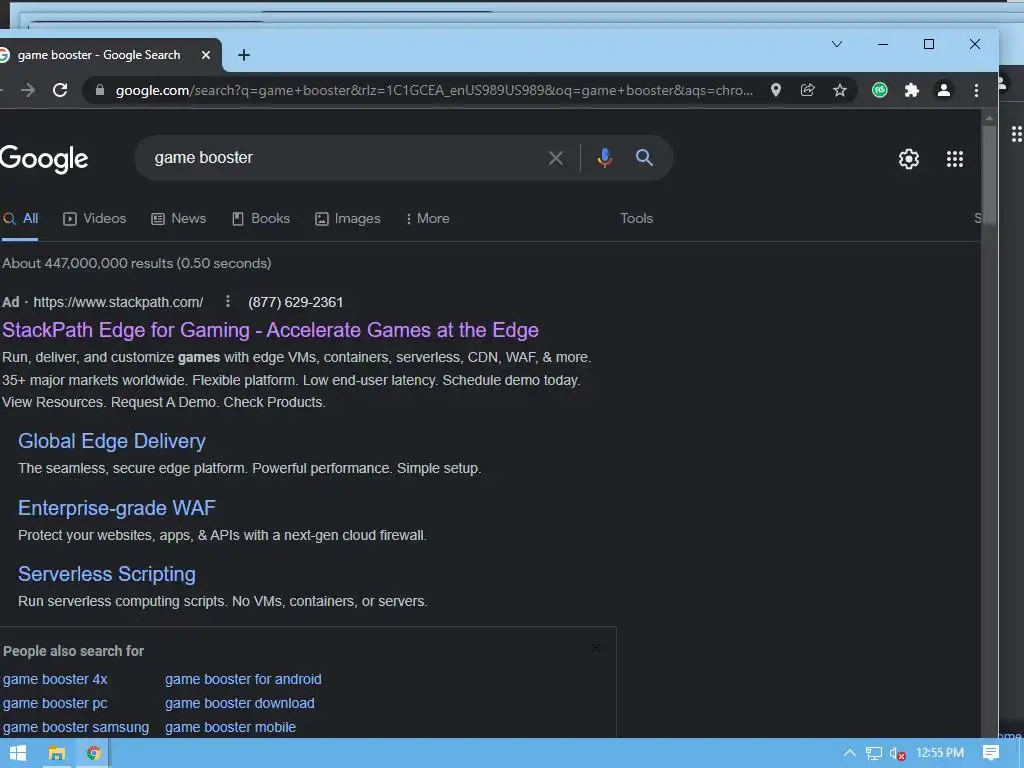Screen dimensions: 1024x768
Task: Select the All results tab
Action: coord(21,219)
